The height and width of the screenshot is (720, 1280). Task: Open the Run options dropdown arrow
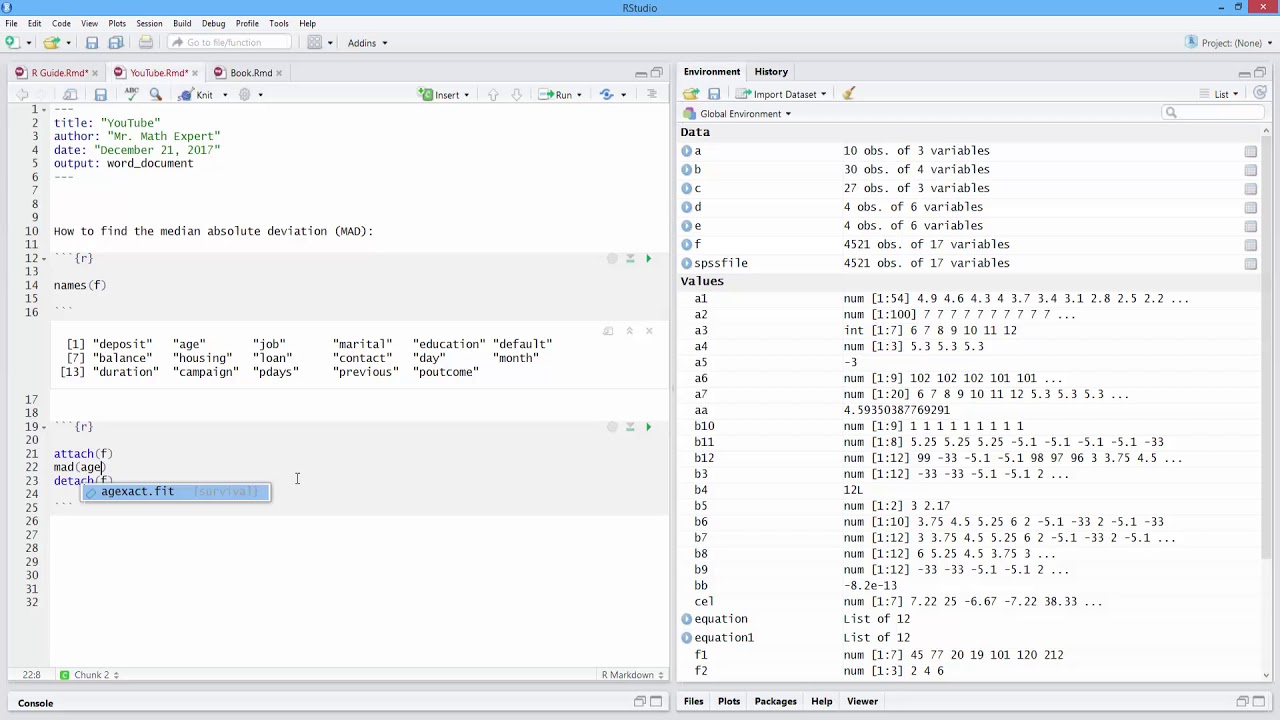click(x=581, y=95)
